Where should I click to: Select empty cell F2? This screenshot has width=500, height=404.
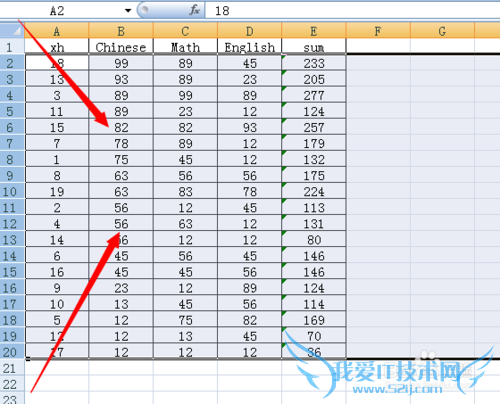(x=378, y=63)
